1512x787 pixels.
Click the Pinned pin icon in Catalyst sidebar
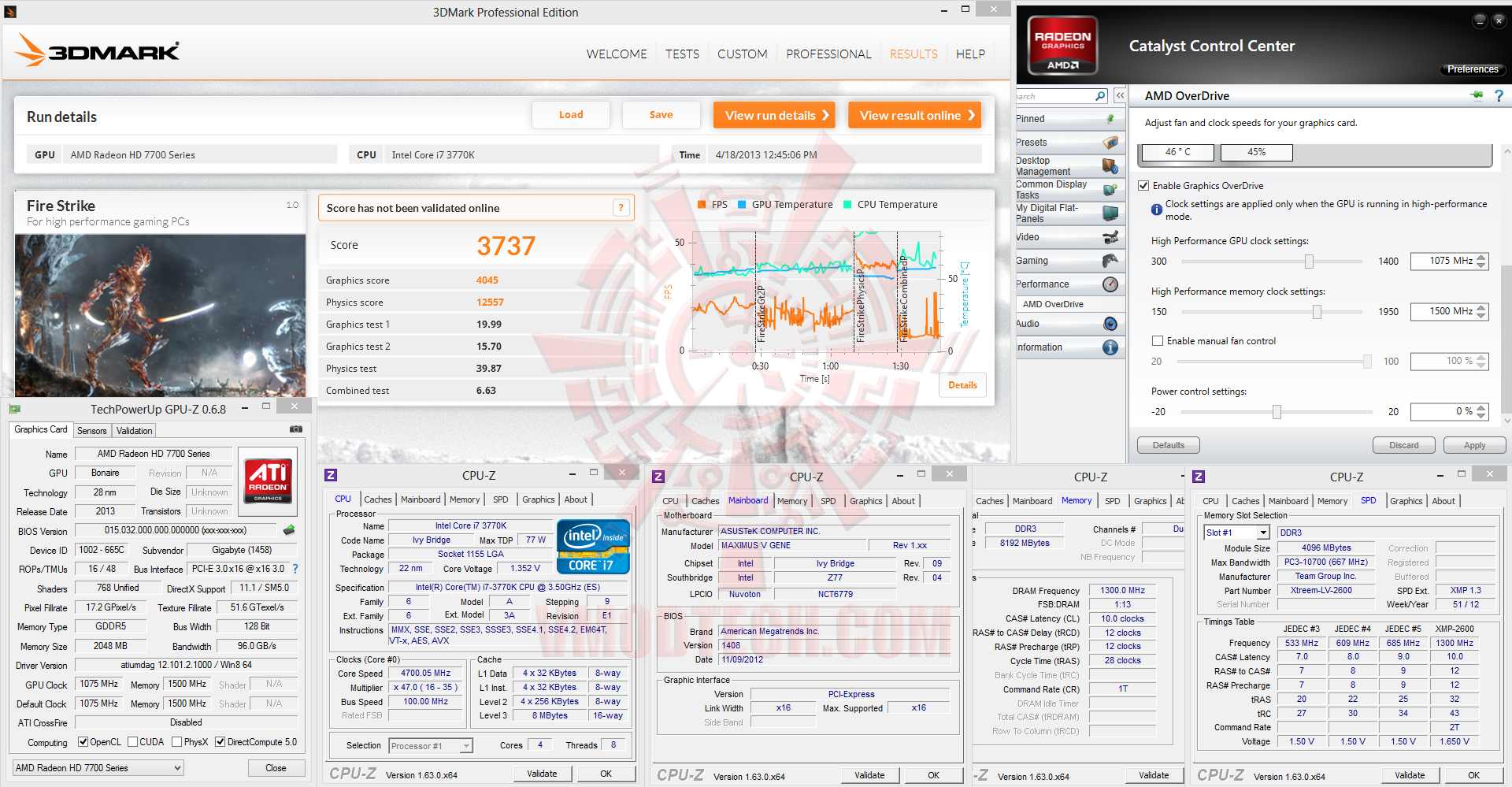coord(1110,119)
